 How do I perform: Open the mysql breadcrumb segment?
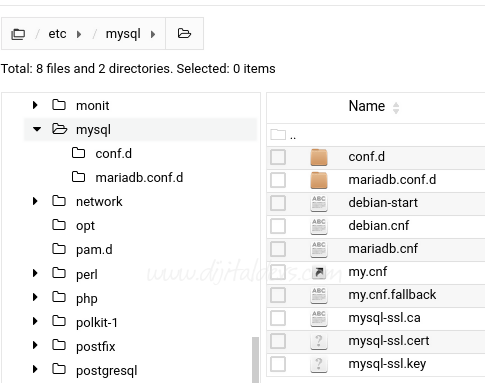pyautogui.click(x=123, y=34)
